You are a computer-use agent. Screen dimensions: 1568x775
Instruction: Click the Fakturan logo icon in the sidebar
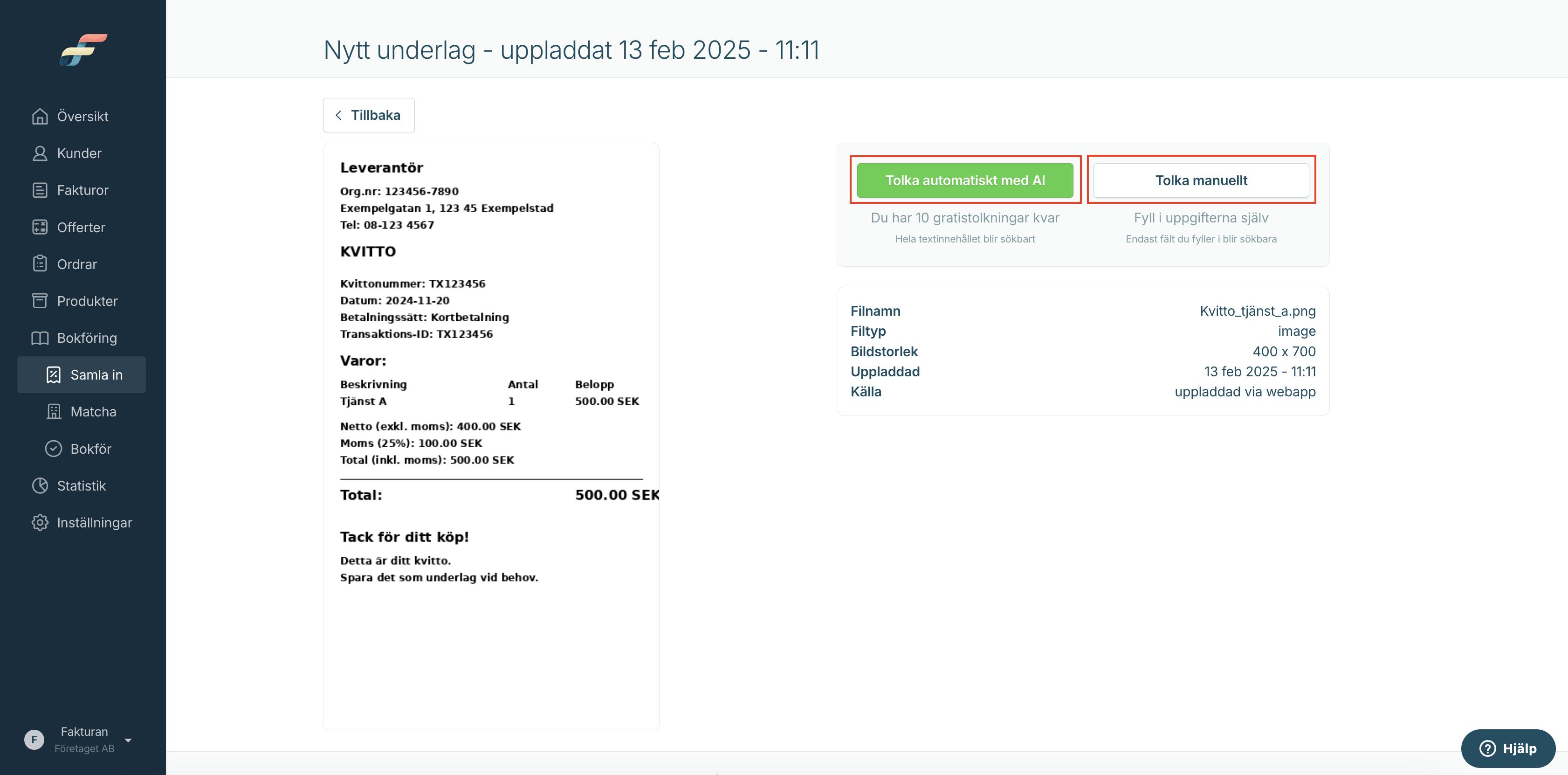(x=83, y=50)
